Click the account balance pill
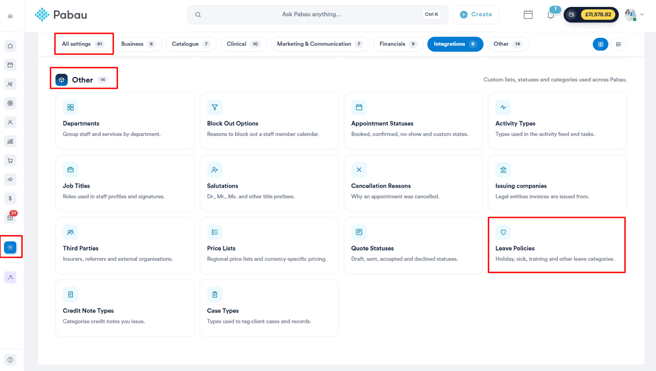Image resolution: width=656 pixels, height=371 pixels. [x=591, y=15]
